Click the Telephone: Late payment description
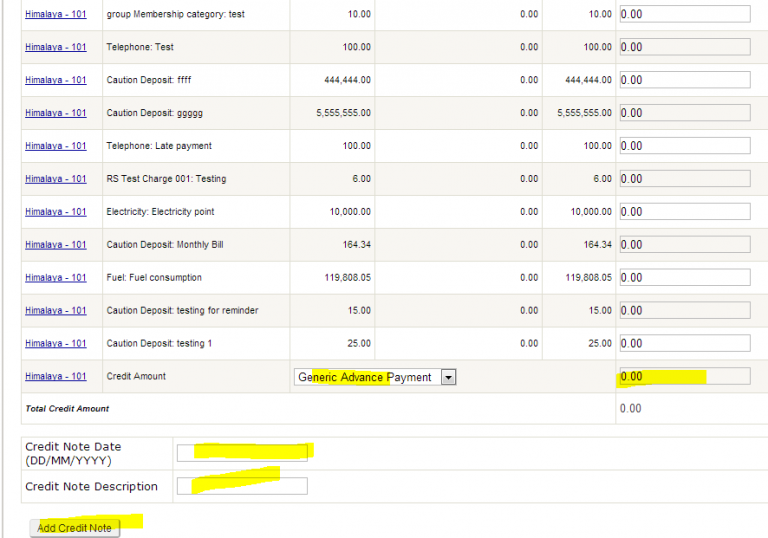 159,146
